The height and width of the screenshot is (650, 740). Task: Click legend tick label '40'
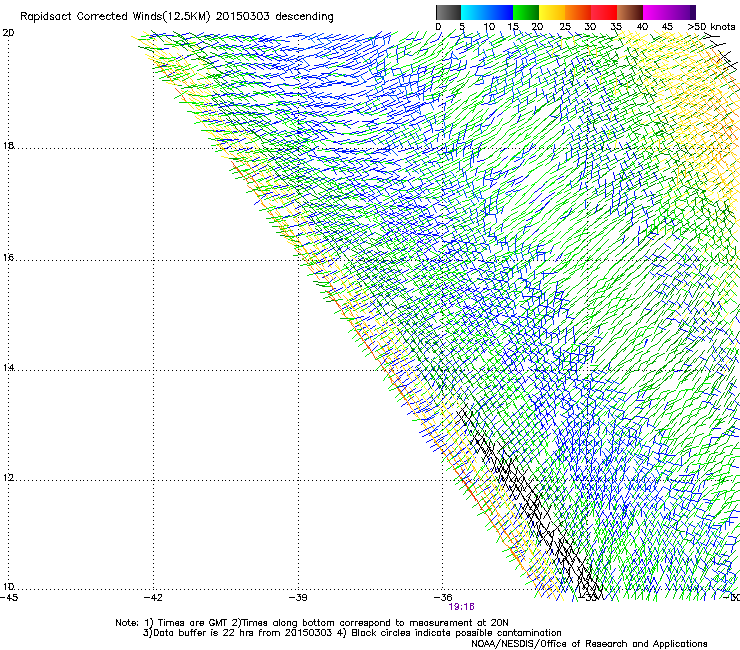tap(642, 27)
